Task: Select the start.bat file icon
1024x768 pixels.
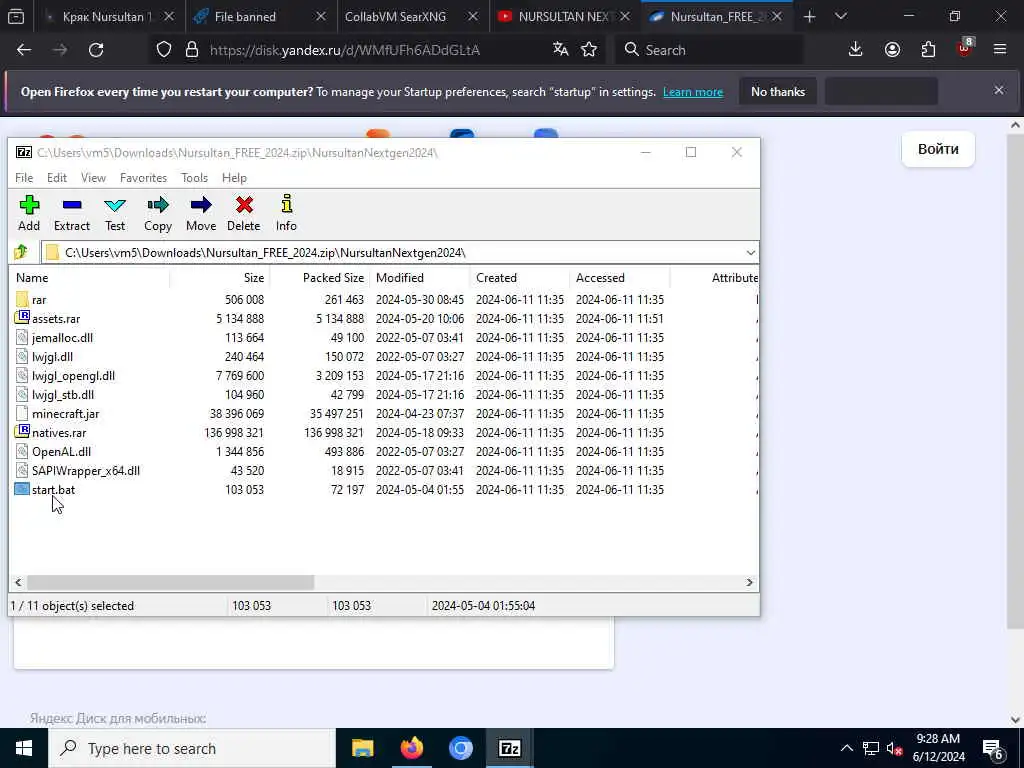Action: coord(22,489)
